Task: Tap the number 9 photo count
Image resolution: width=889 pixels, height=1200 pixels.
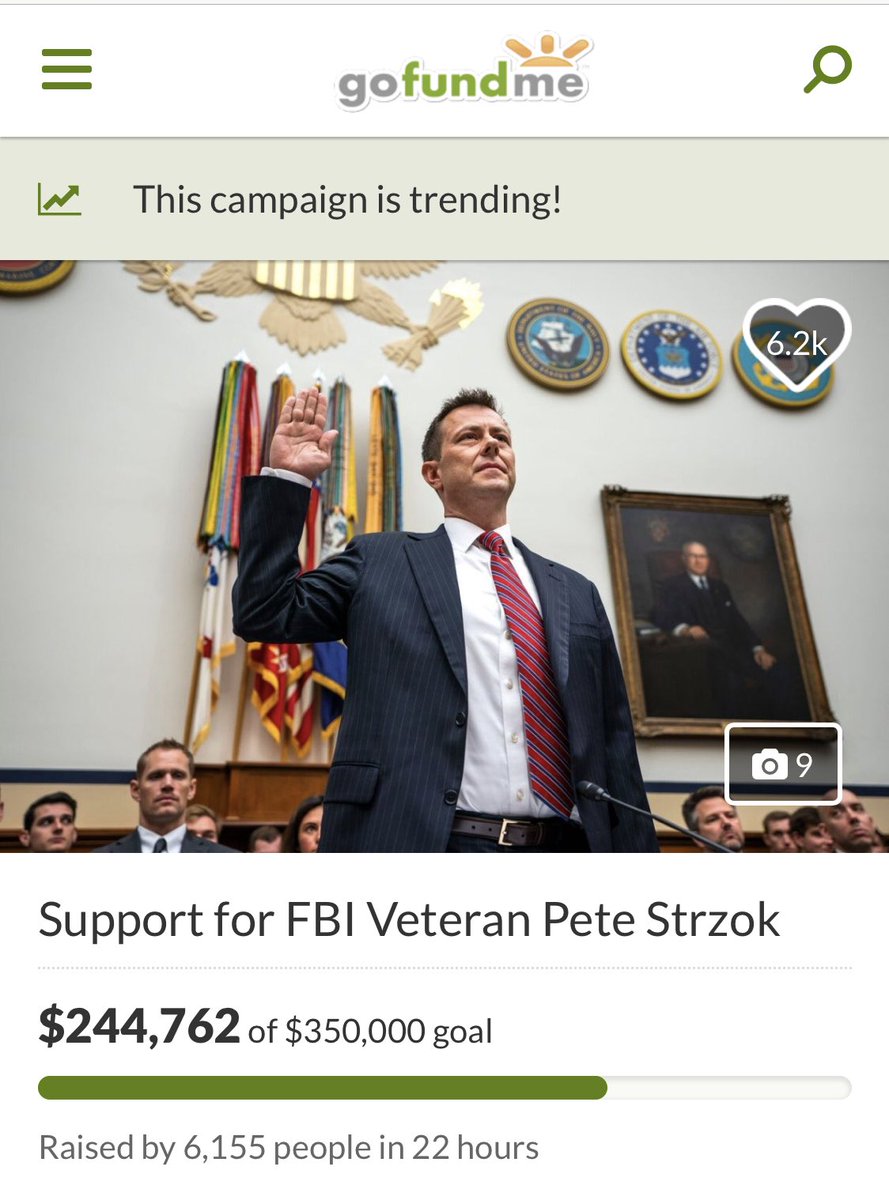Action: (804, 765)
